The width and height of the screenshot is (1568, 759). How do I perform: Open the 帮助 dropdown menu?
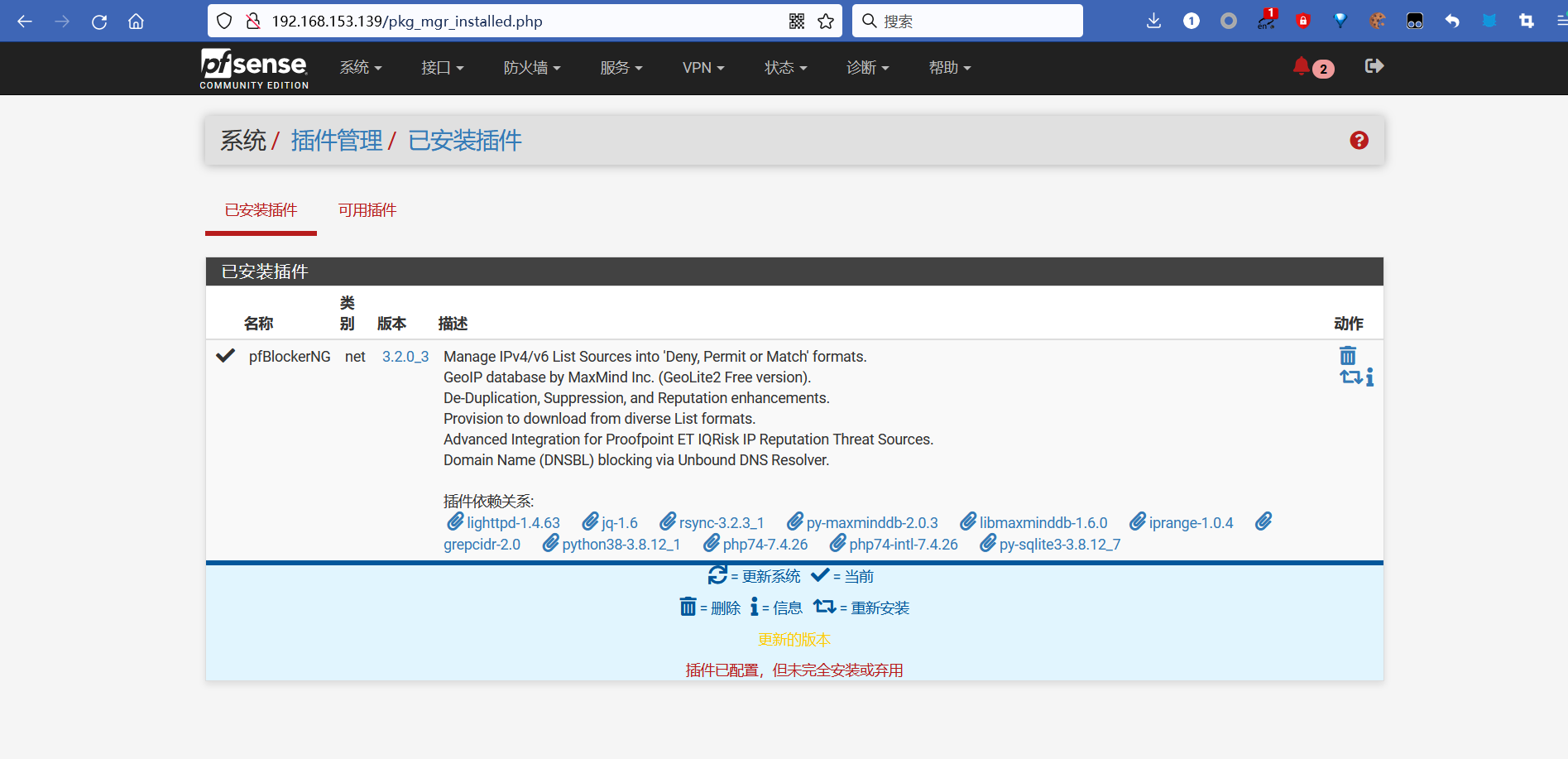click(950, 68)
